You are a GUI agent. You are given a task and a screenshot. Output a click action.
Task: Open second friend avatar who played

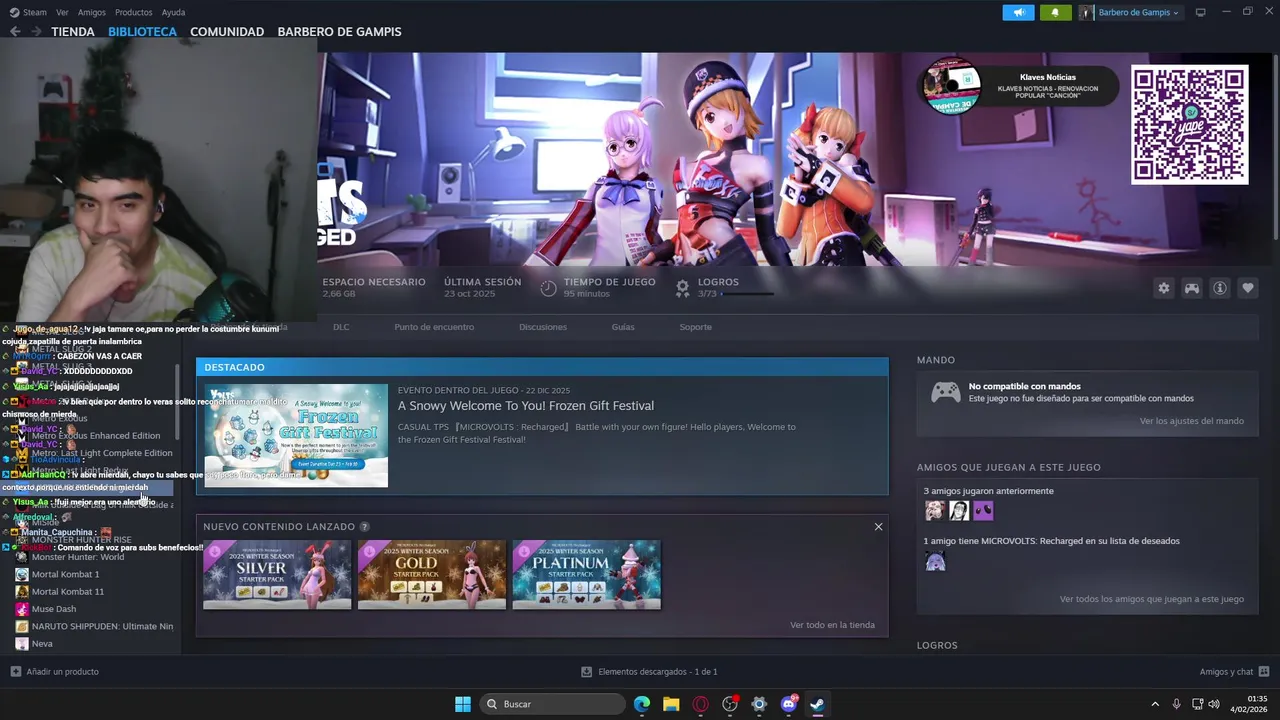(x=959, y=511)
